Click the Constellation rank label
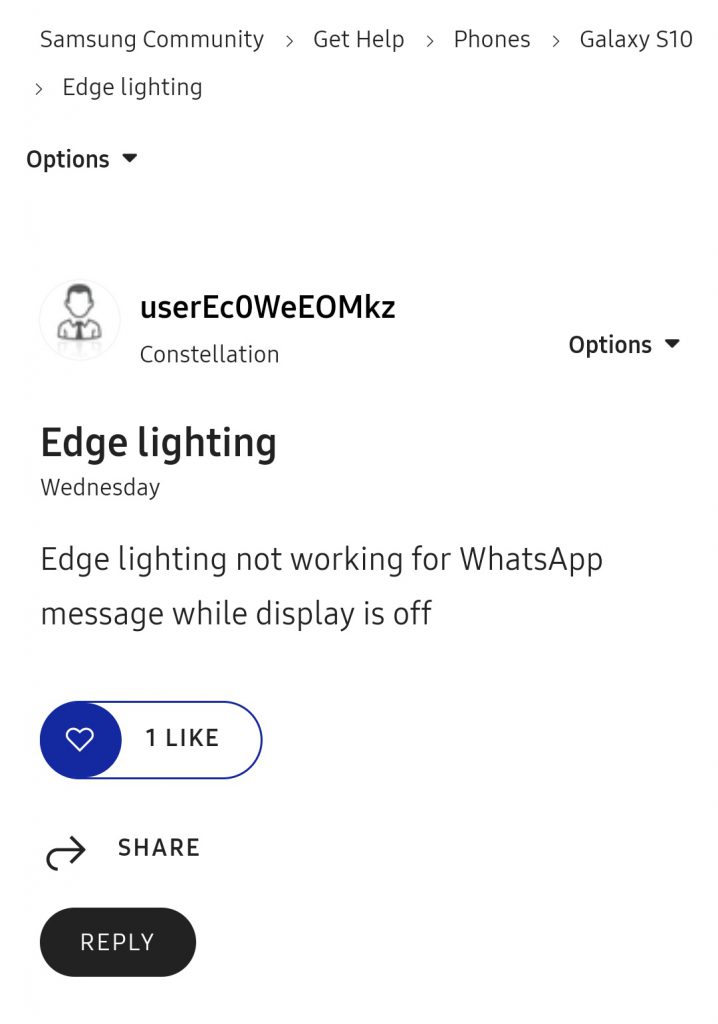The width and height of the screenshot is (718, 1024). pos(209,354)
